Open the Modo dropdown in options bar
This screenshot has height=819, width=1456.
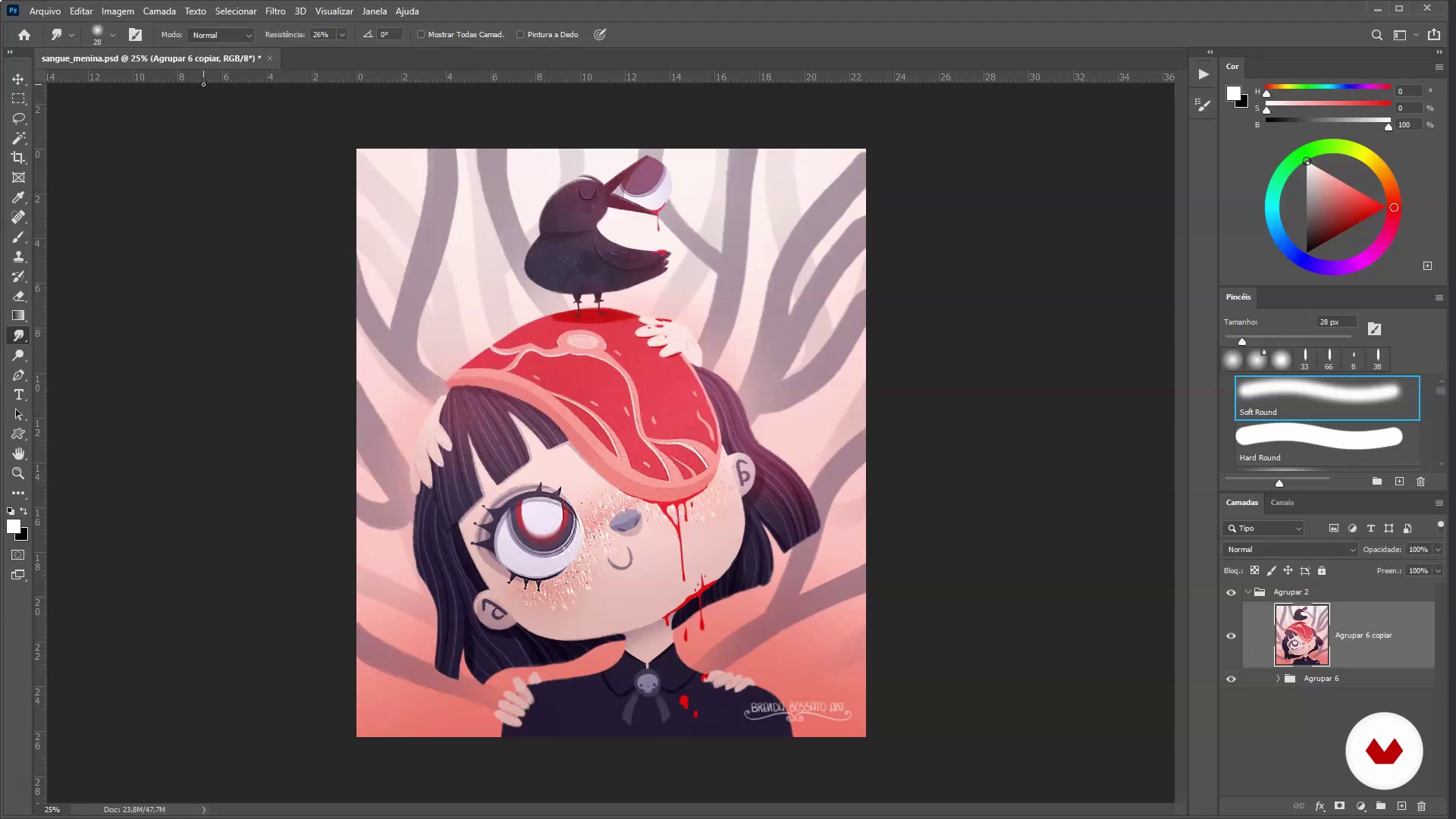coord(221,35)
